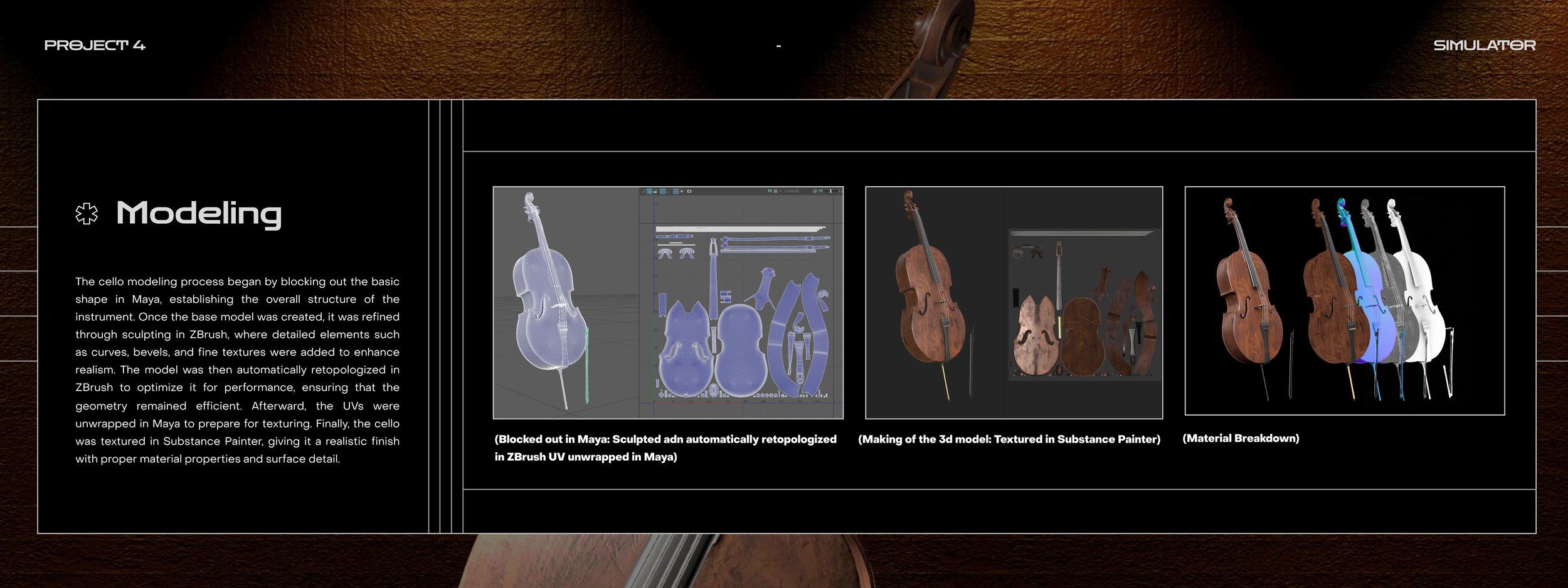Click the "Modeling" heading
This screenshot has height=588, width=1568.
[199, 215]
